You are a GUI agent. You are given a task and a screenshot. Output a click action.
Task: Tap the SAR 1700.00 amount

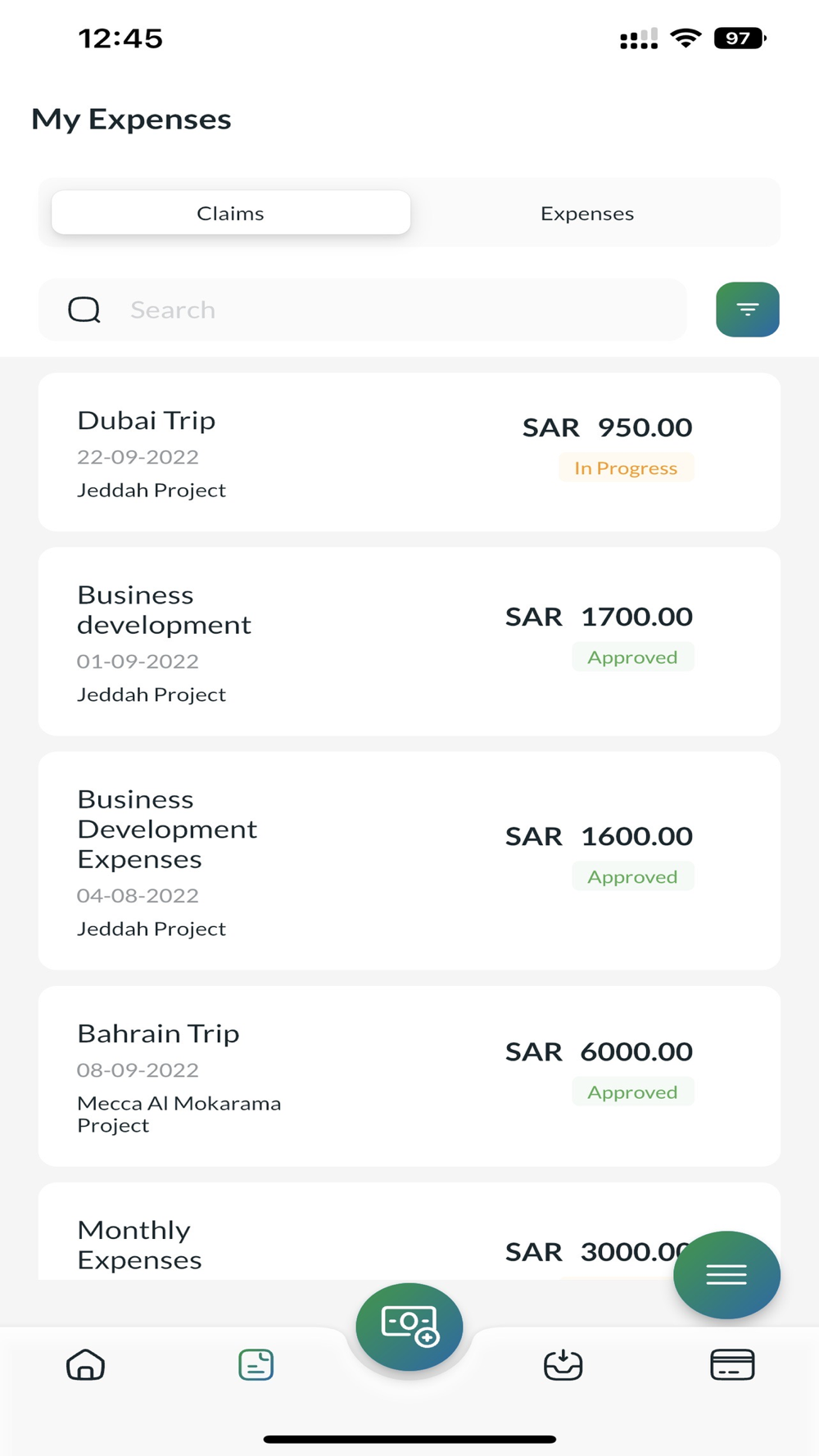click(599, 617)
